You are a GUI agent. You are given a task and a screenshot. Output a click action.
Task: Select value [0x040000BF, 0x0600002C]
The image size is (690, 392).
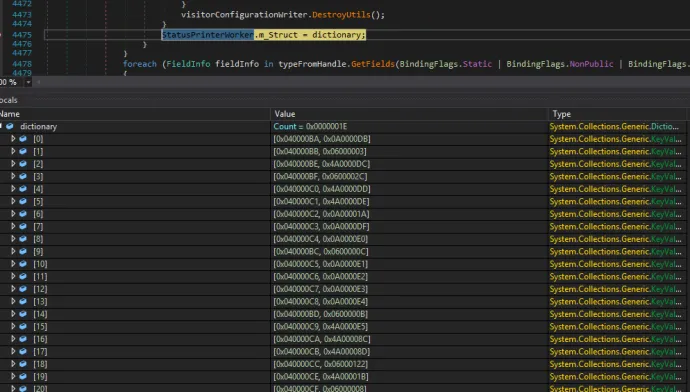tap(320, 176)
